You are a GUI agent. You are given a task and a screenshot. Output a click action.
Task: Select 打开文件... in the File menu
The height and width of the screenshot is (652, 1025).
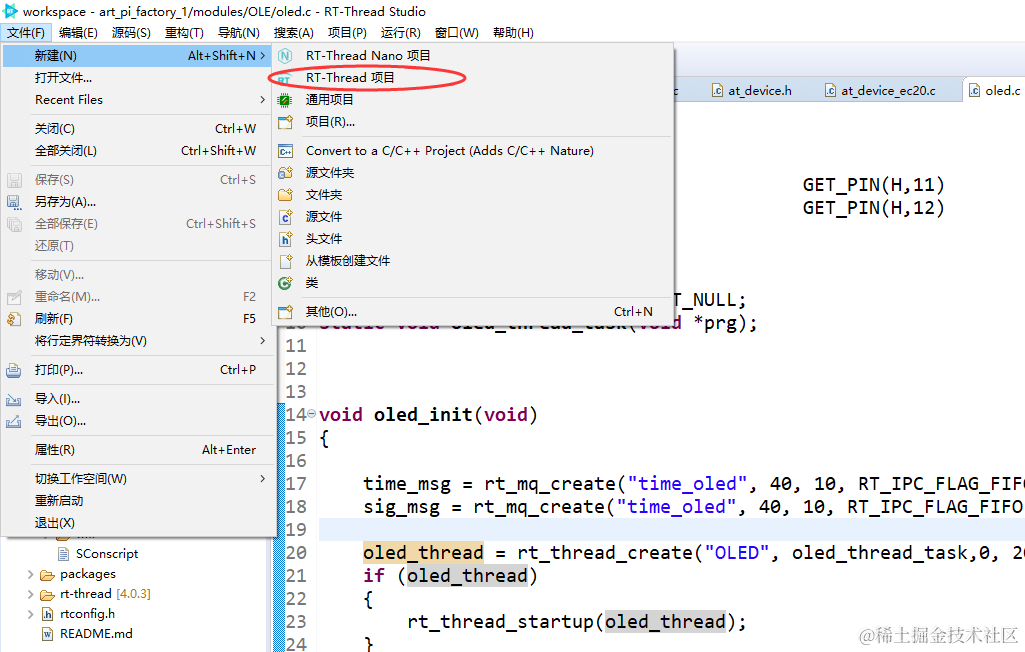[138, 78]
